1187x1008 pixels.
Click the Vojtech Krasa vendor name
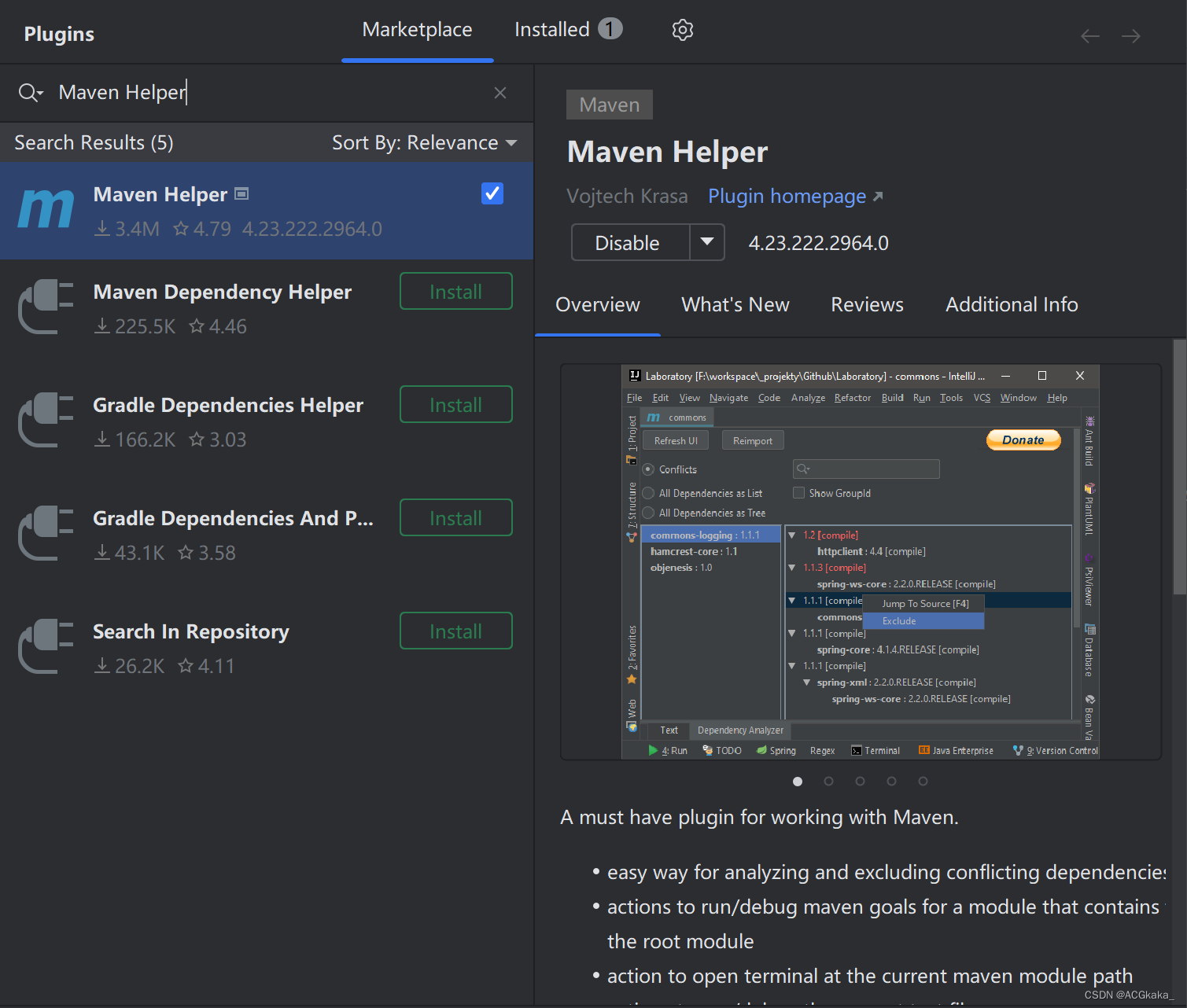coord(627,197)
